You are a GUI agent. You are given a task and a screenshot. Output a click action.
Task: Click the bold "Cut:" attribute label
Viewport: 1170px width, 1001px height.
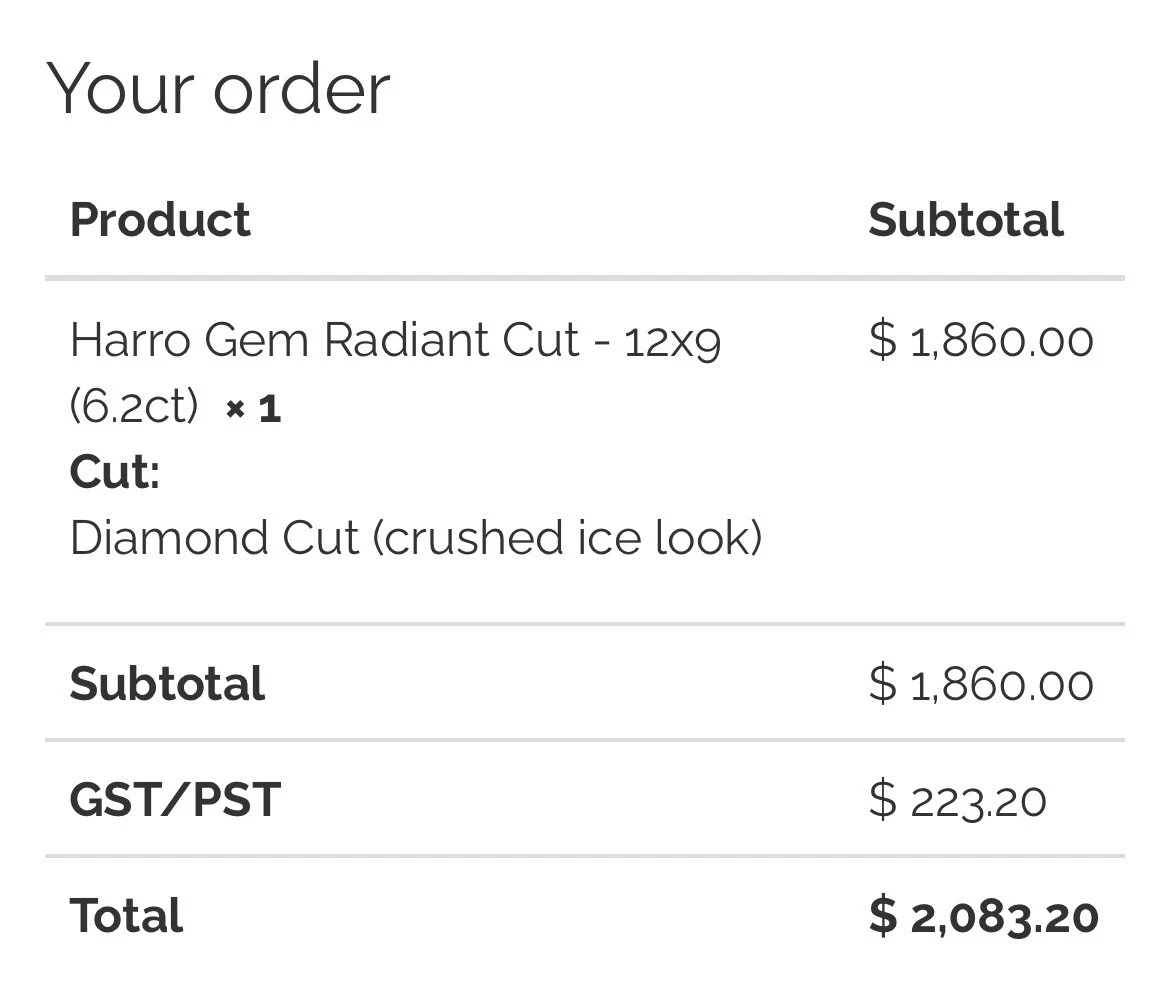tap(114, 471)
